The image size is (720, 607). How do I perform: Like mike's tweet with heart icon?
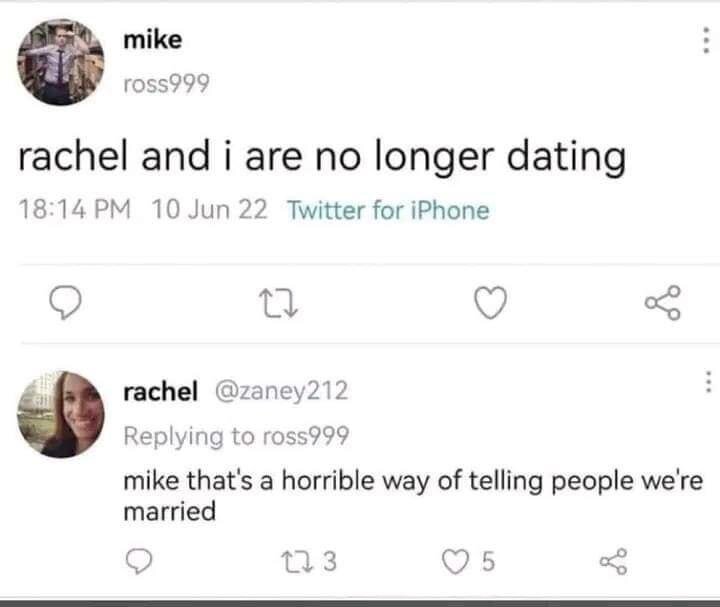[490, 302]
